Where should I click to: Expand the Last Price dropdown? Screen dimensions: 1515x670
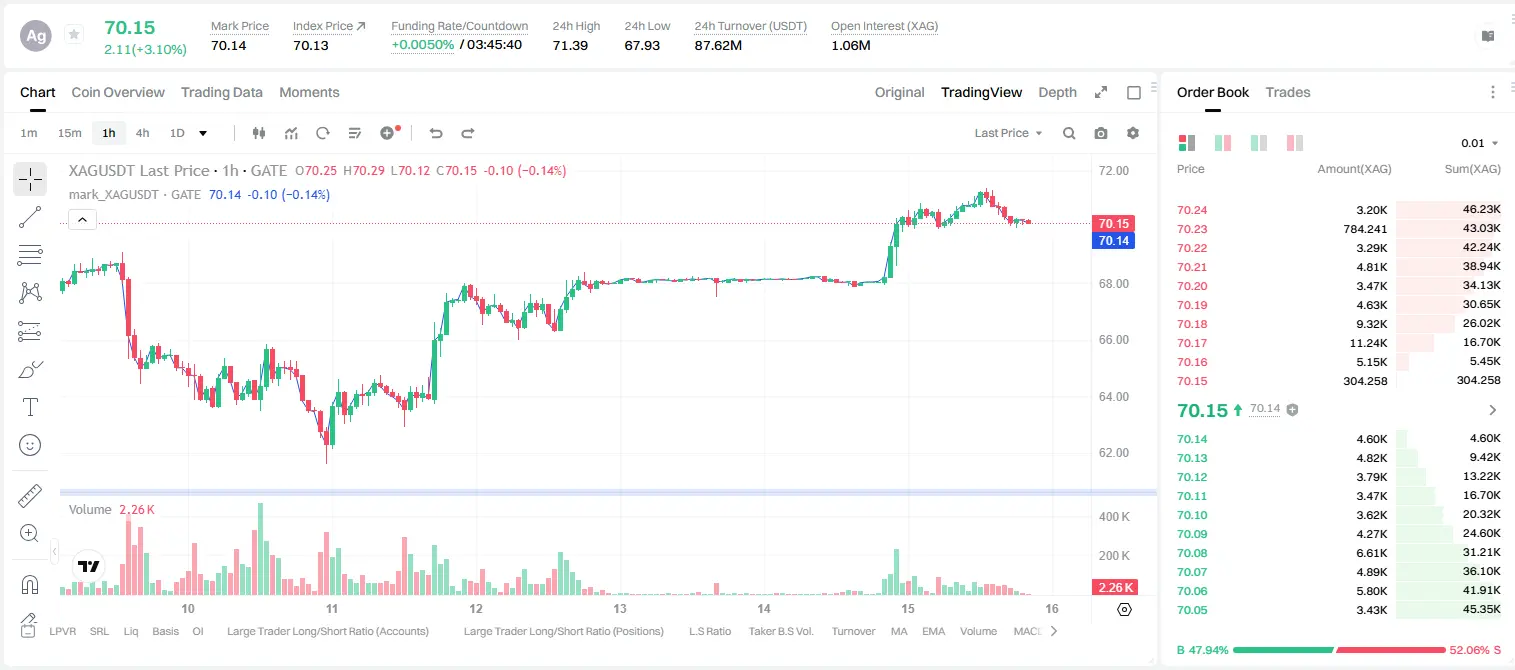tap(1009, 133)
